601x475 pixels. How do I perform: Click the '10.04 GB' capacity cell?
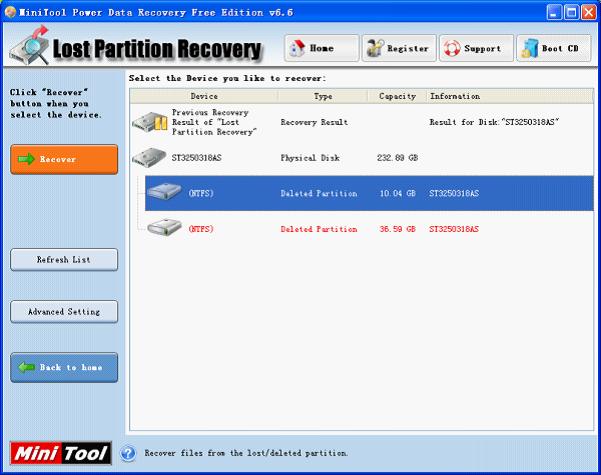tap(397, 193)
